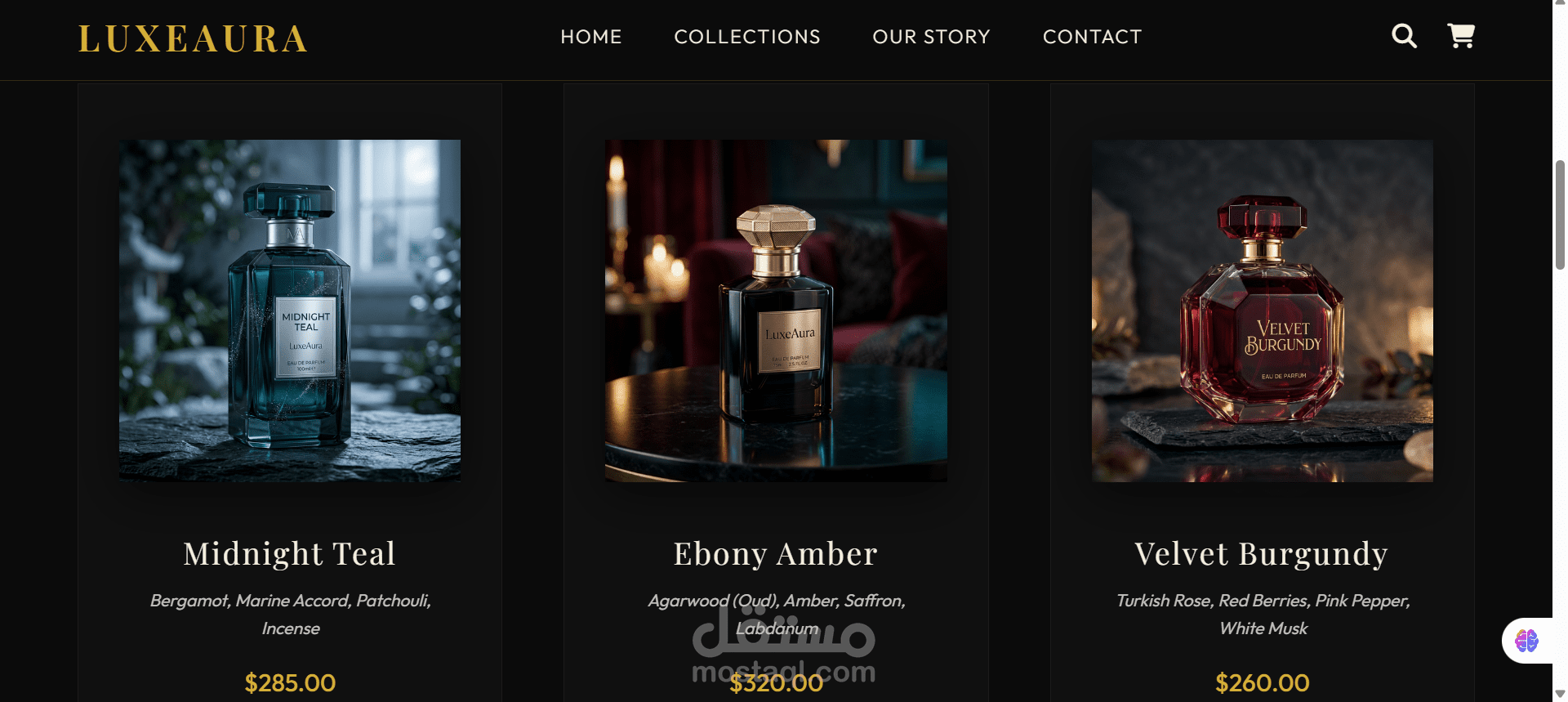Select the Ebony Amber bottle image
This screenshot has width=1568, height=702.
776,311
